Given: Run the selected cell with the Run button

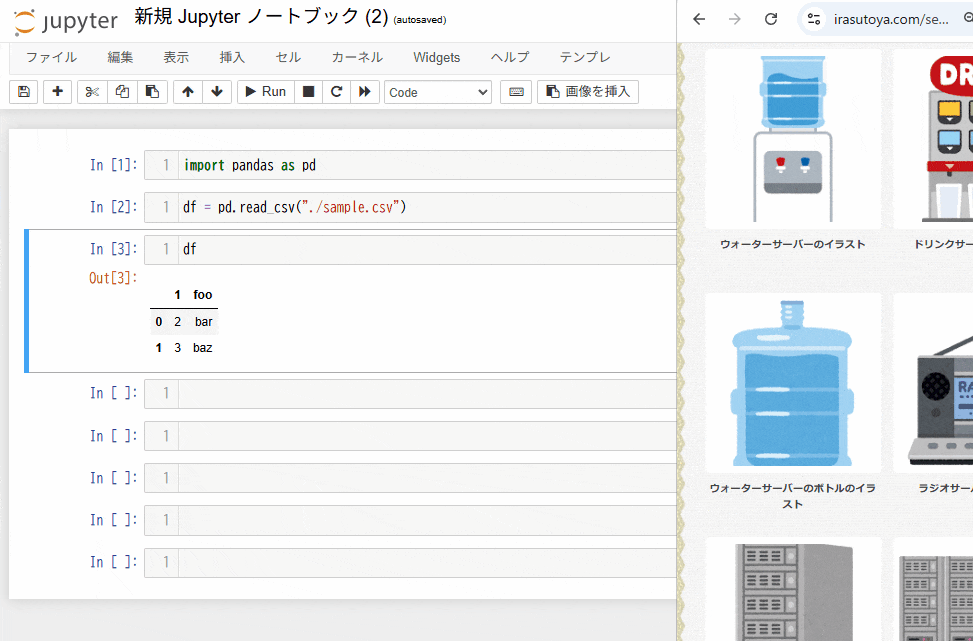Looking at the screenshot, I should click(x=263, y=91).
